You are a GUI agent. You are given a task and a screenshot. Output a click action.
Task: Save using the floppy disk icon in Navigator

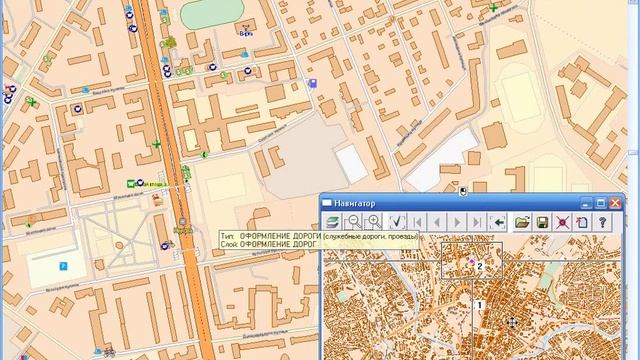pos(542,222)
